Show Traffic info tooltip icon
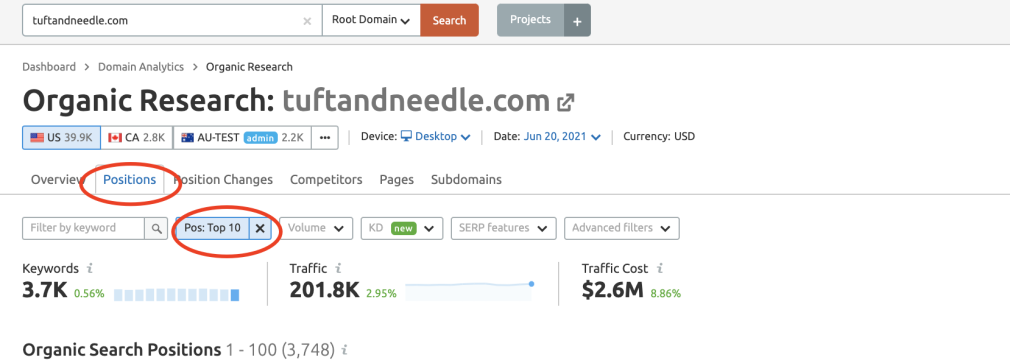The image size is (1010, 363). point(338,268)
